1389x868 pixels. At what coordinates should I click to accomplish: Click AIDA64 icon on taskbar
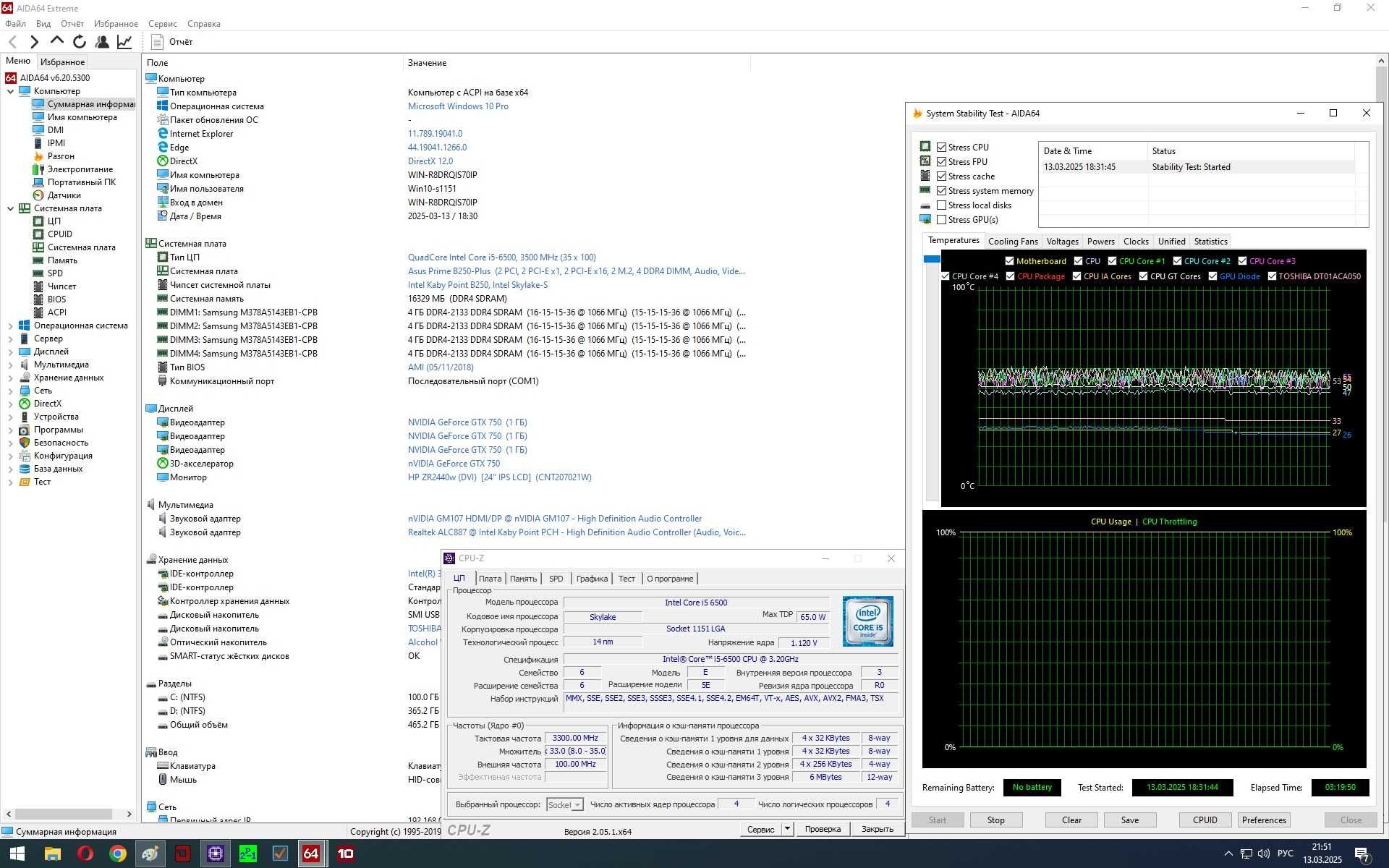311,854
